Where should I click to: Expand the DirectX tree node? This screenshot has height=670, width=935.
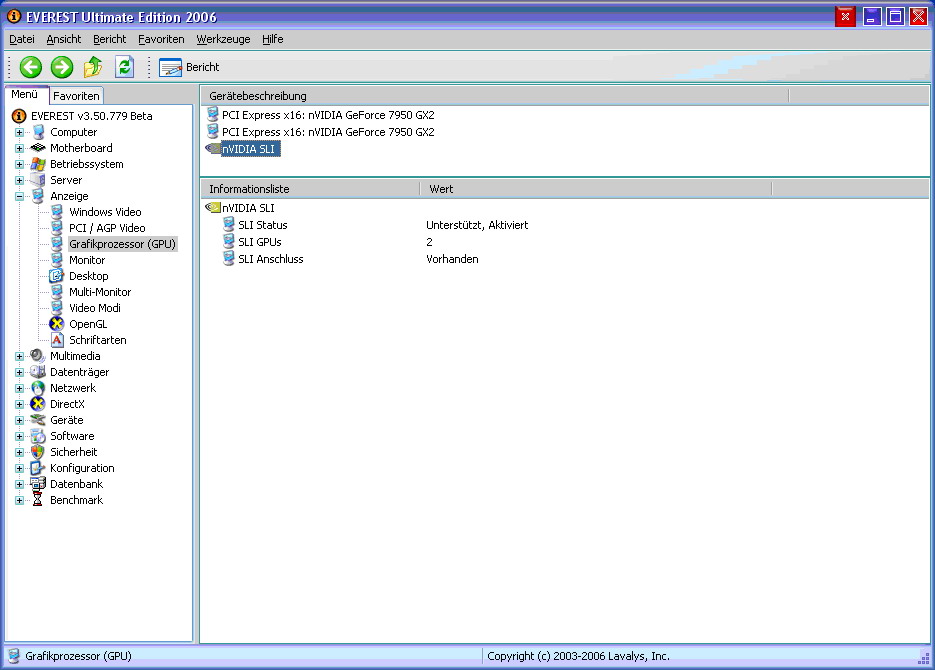pos(20,404)
